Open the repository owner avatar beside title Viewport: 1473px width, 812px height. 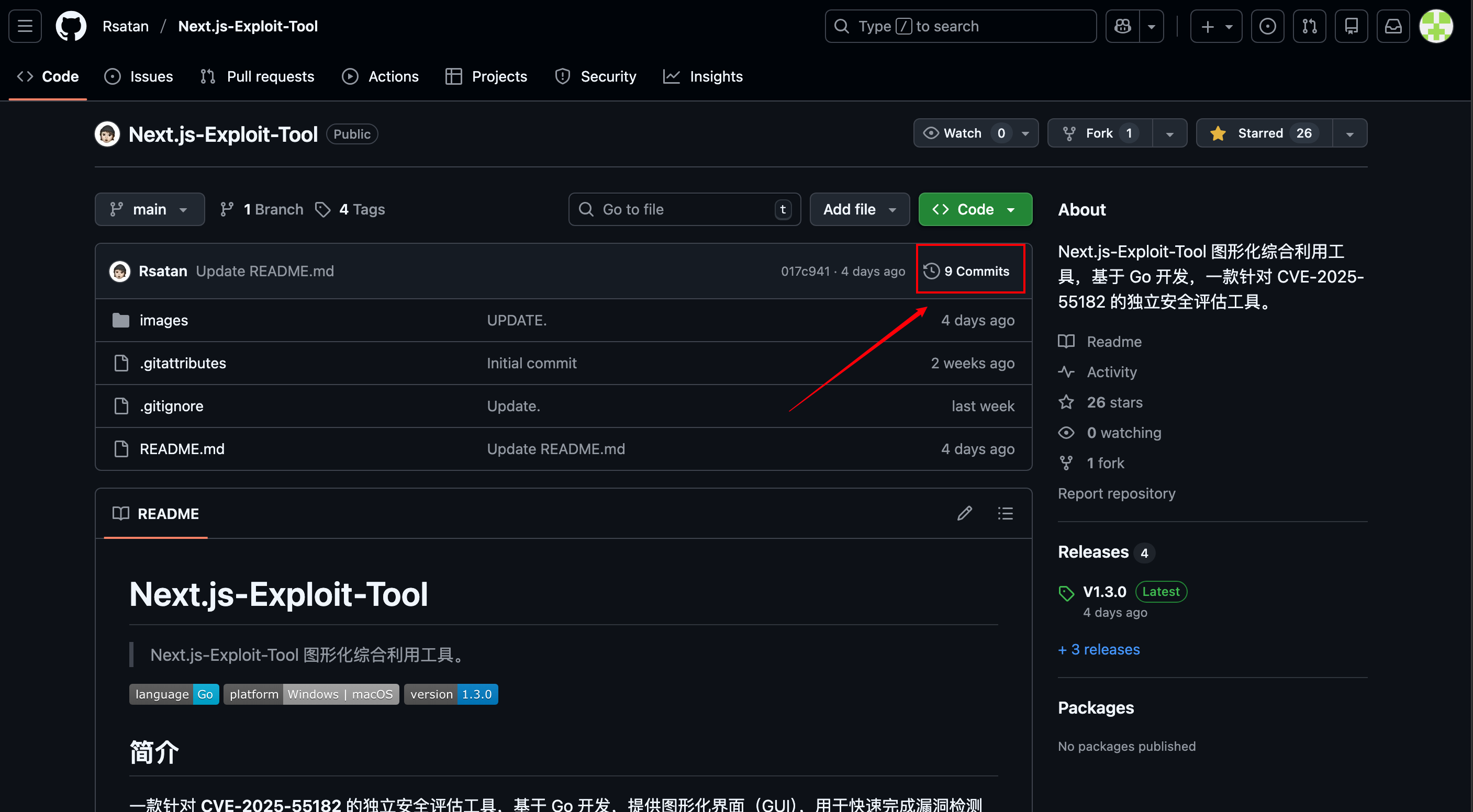[107, 134]
